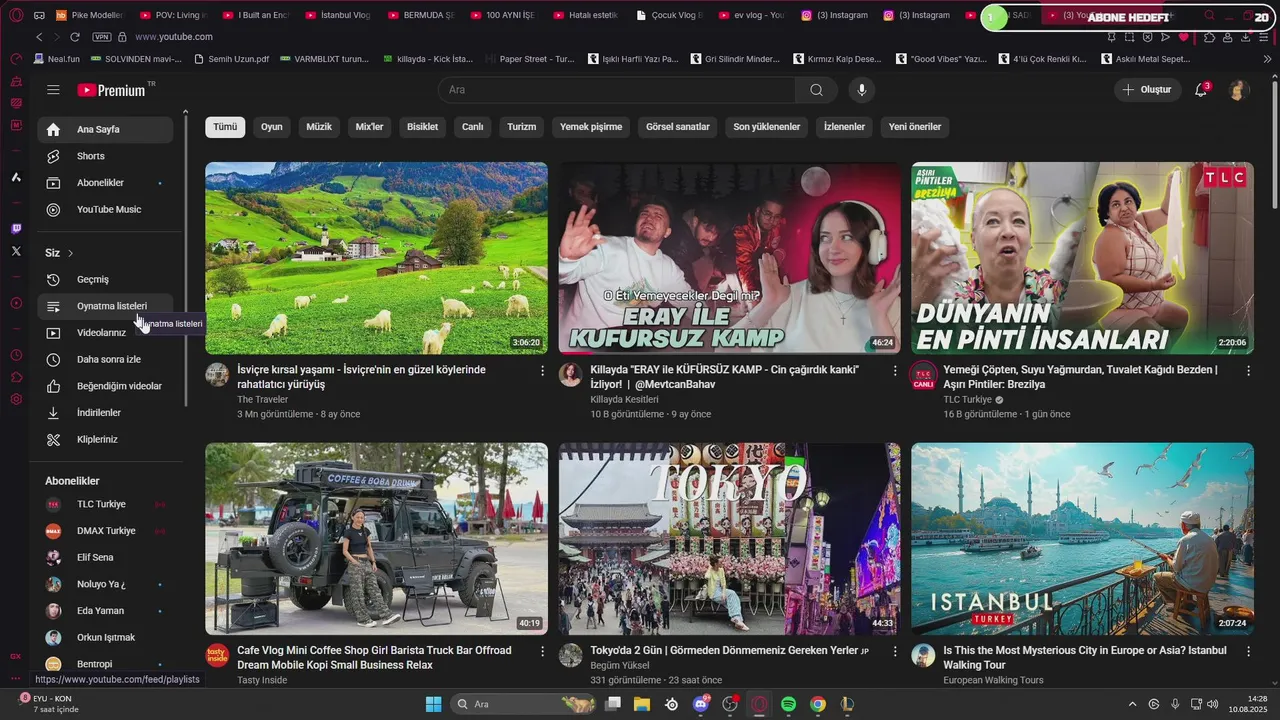Click the search magnifier button
Viewport: 1280px width, 720px height.
pos(817,90)
